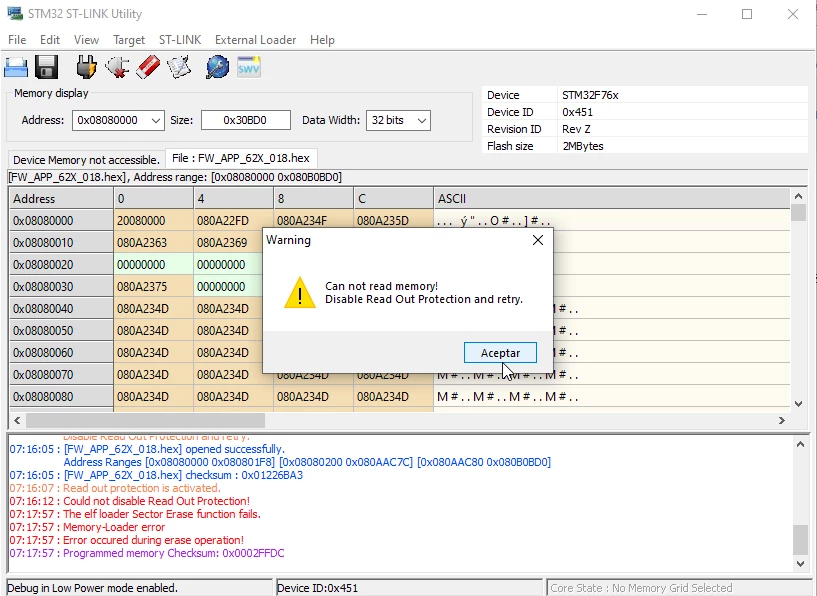Open the Edit menu
Image resolution: width=817 pixels, height=596 pixels.
[49, 40]
